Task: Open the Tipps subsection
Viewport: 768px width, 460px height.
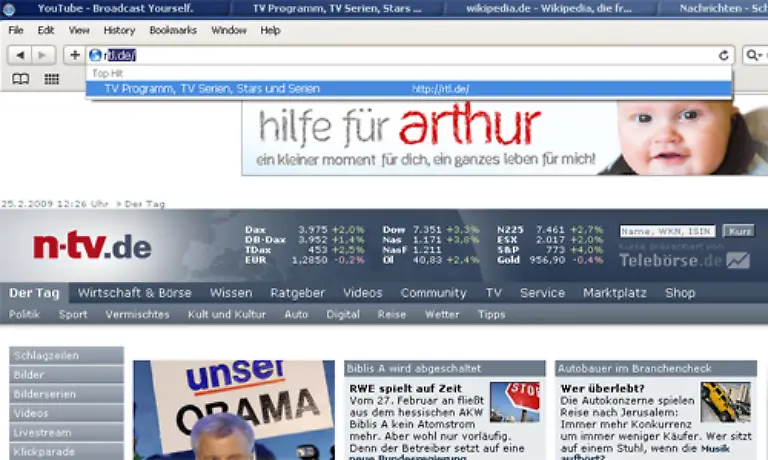Action: coord(491,315)
